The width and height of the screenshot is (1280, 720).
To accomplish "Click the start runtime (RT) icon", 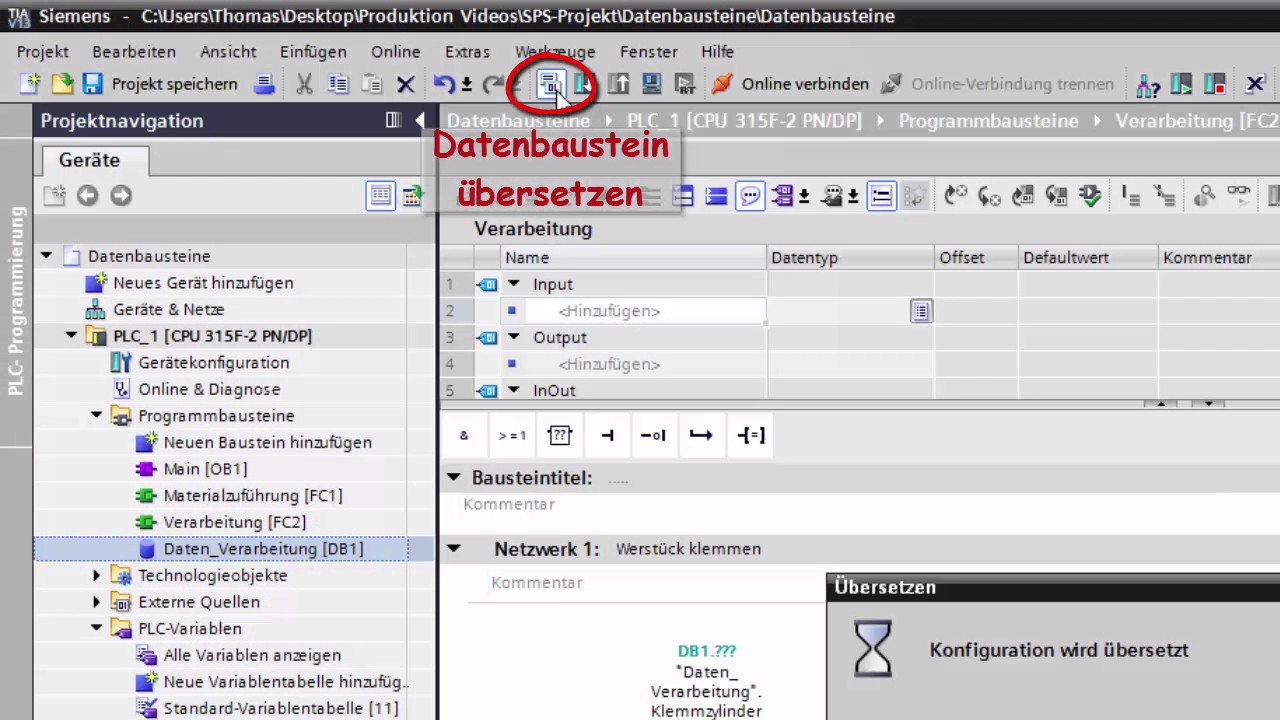I will pyautogui.click(x=685, y=84).
